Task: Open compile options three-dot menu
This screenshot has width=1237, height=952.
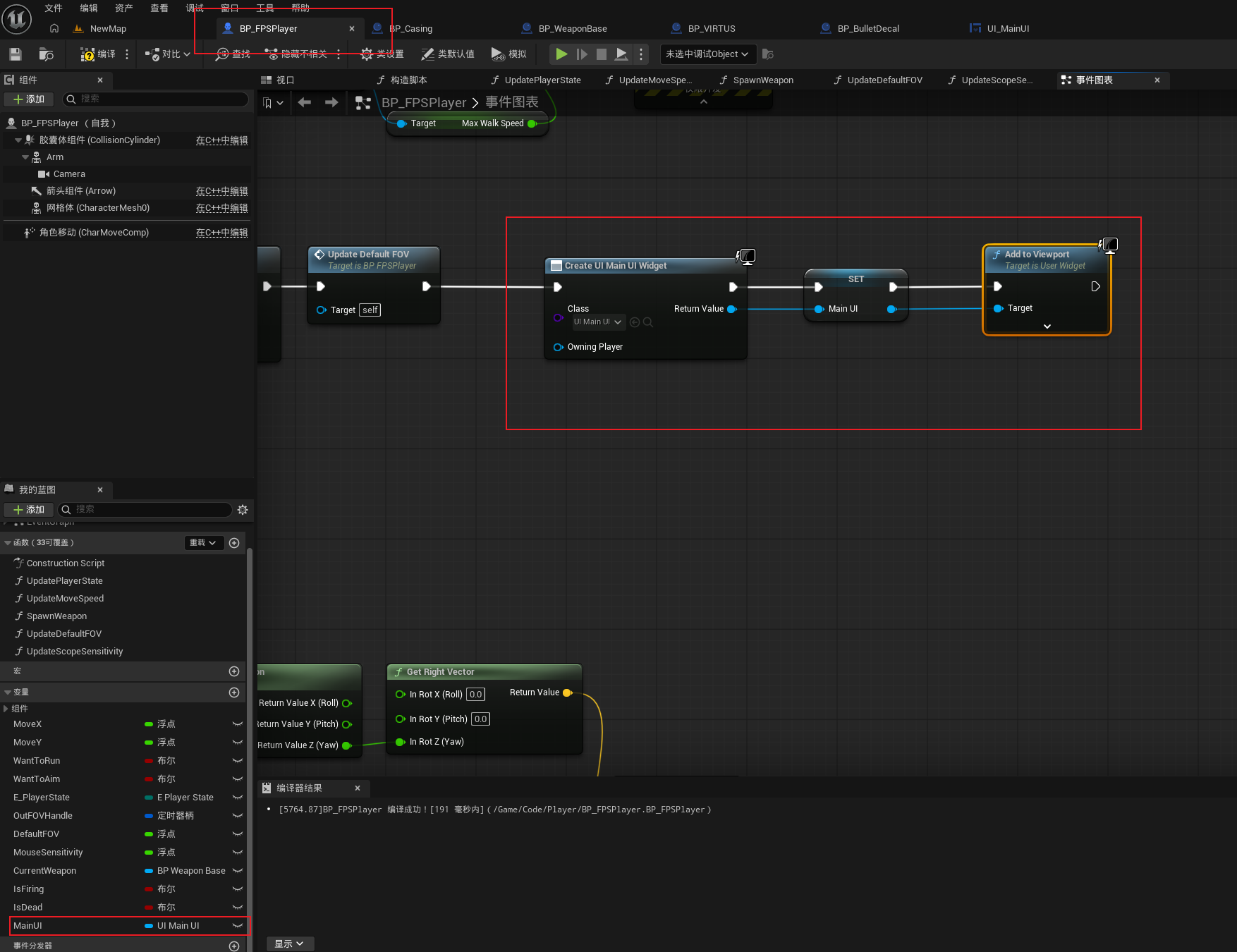Action: 127,54
